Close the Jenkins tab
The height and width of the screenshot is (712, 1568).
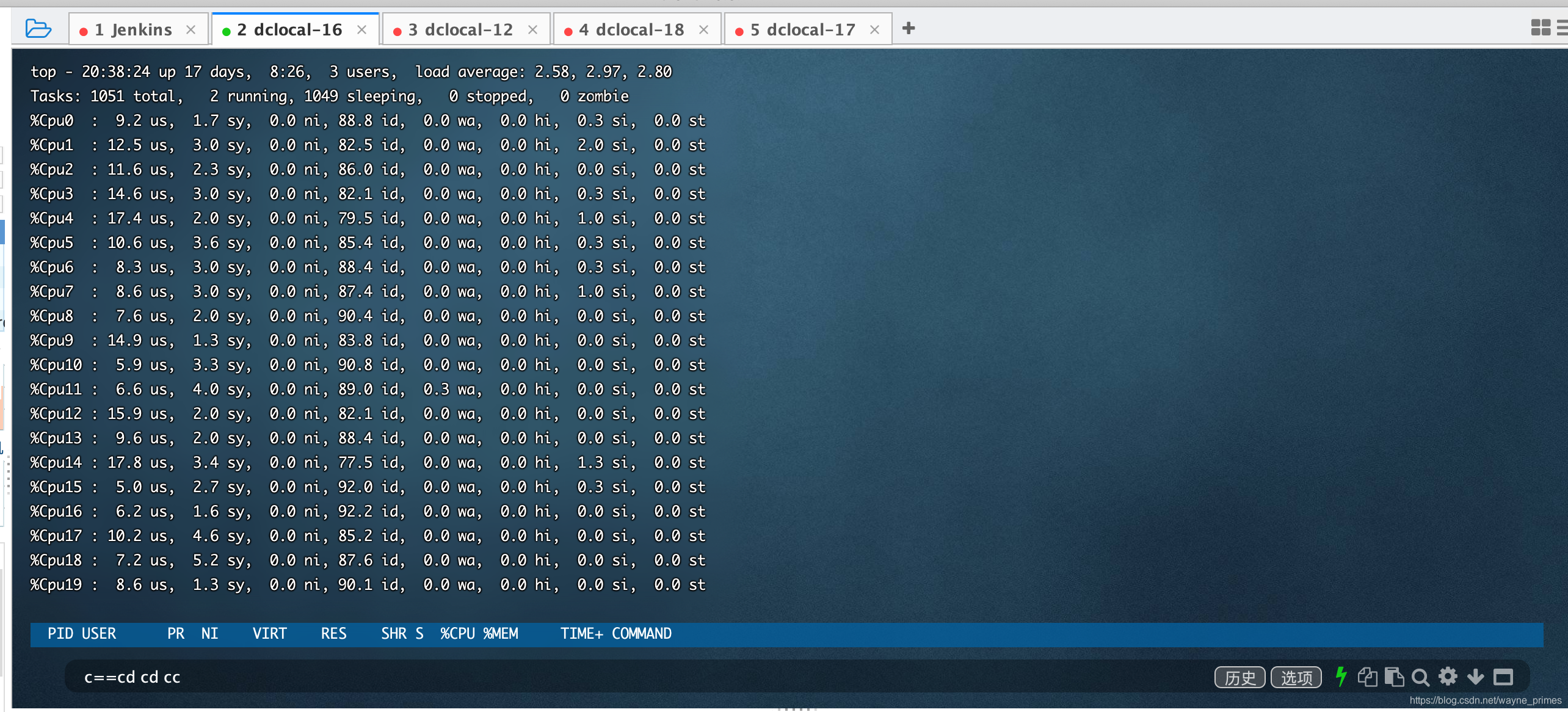click(191, 29)
